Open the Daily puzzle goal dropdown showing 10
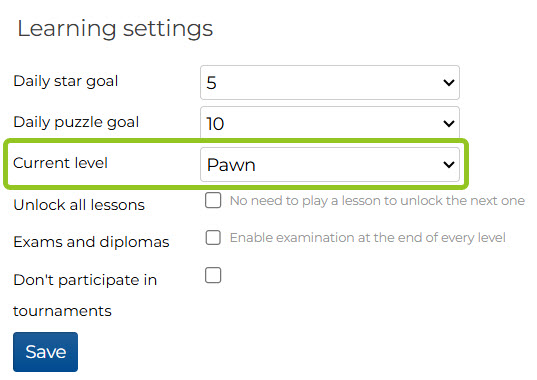The height and width of the screenshot is (380, 537). pyautogui.click(x=329, y=123)
